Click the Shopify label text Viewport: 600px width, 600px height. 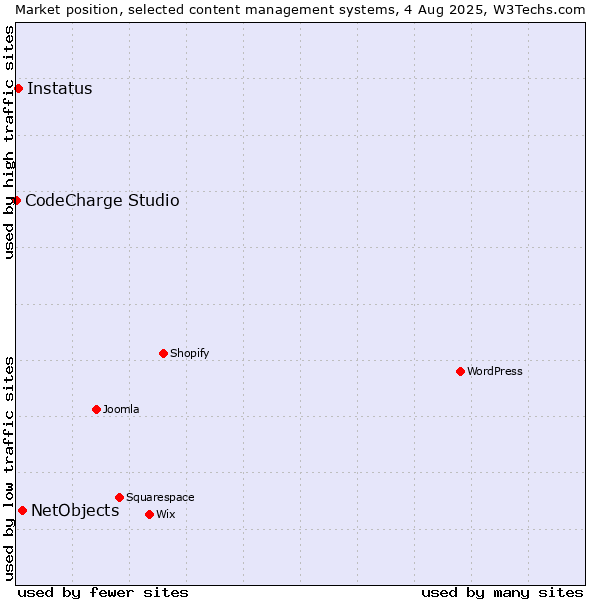(189, 353)
